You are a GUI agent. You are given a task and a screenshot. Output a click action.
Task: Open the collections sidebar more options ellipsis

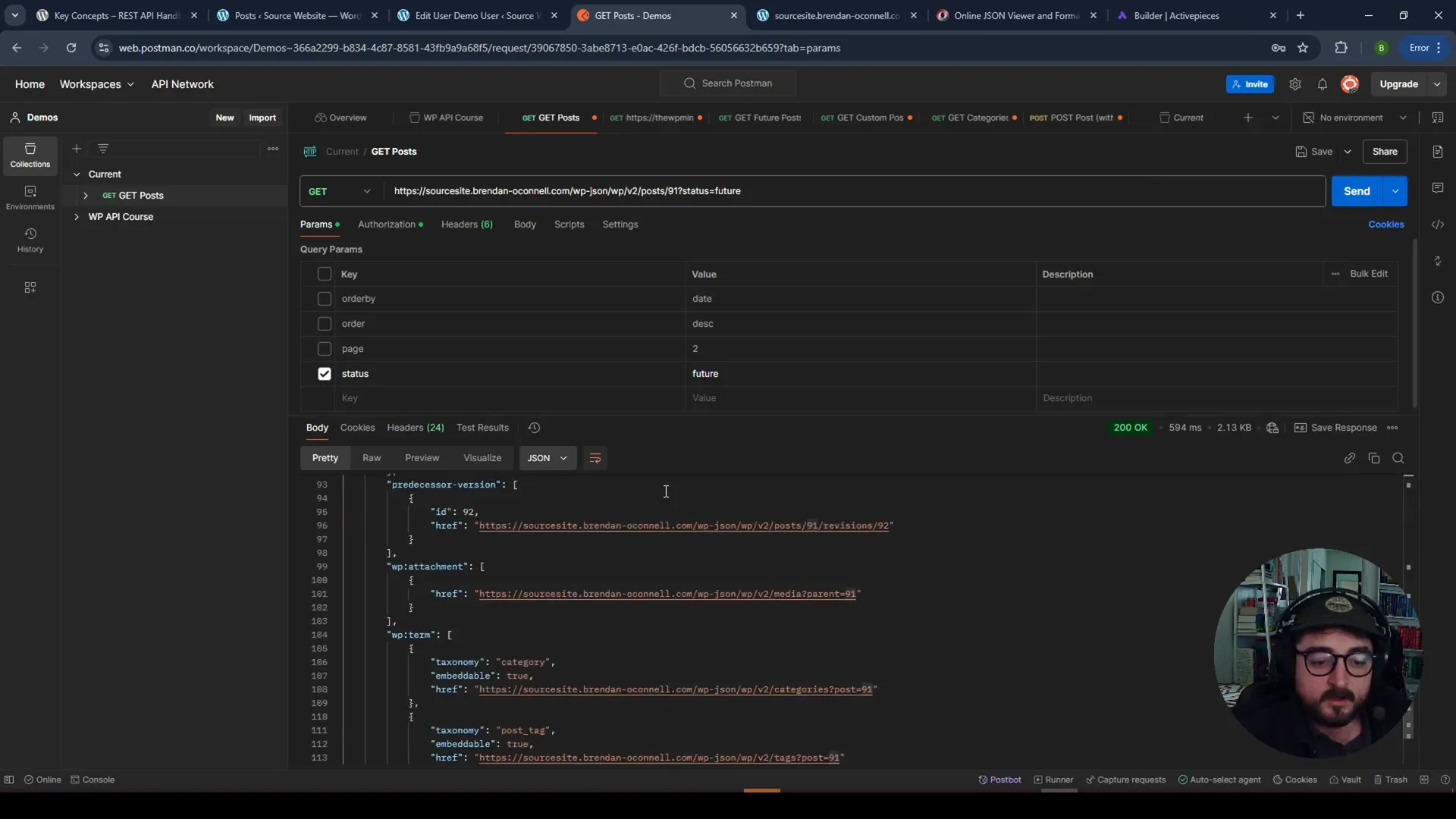pos(273,149)
